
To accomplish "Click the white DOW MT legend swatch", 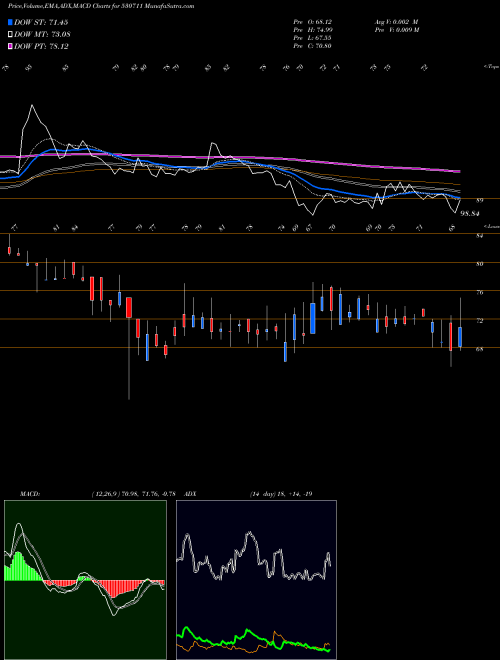I will click(x=11, y=34).
